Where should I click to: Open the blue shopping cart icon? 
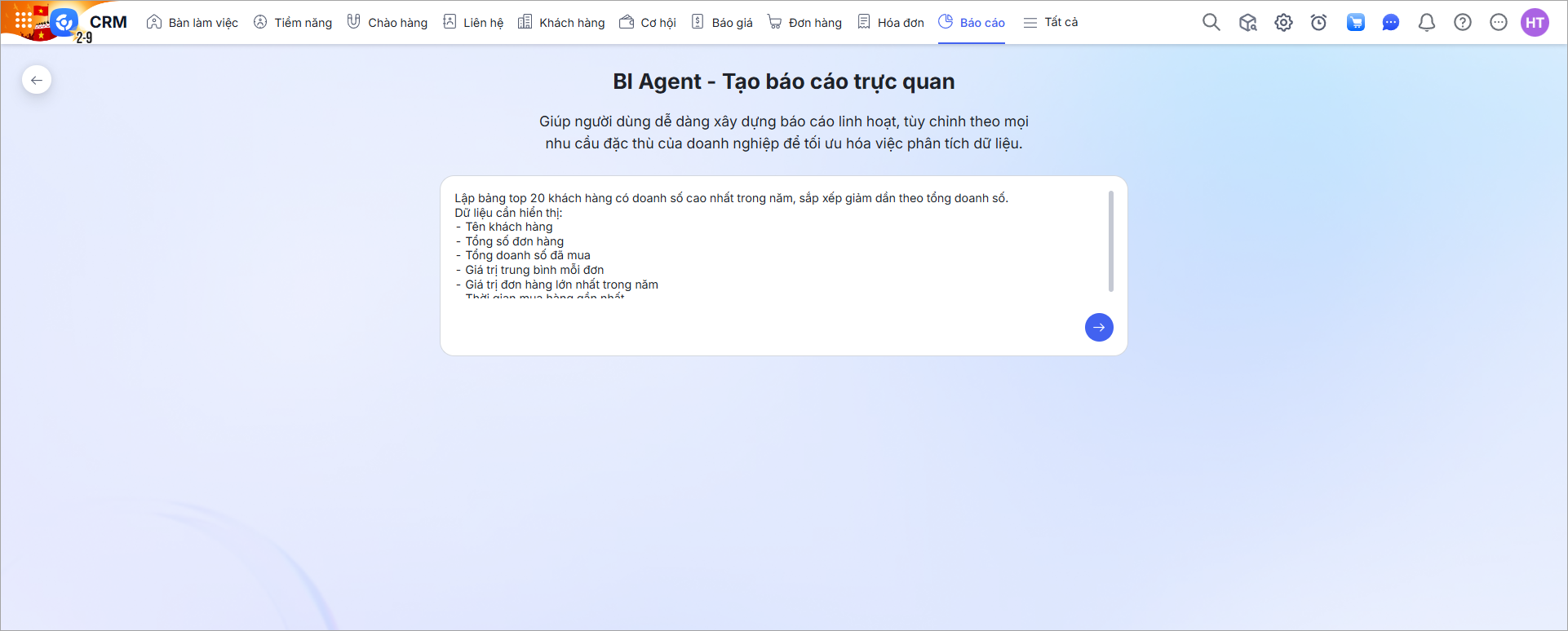pos(1355,23)
